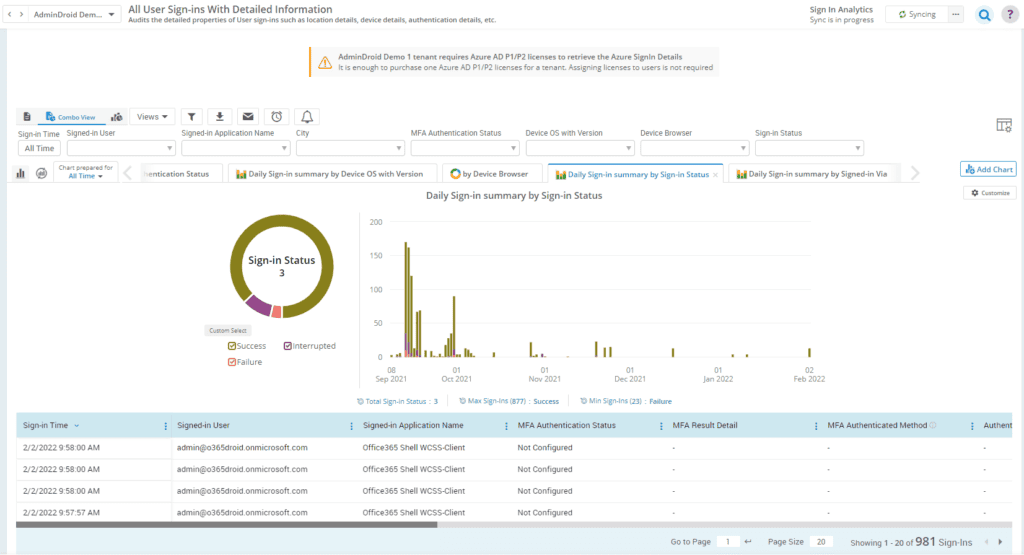
Task: Click the filter funnel icon
Action: coord(192,117)
